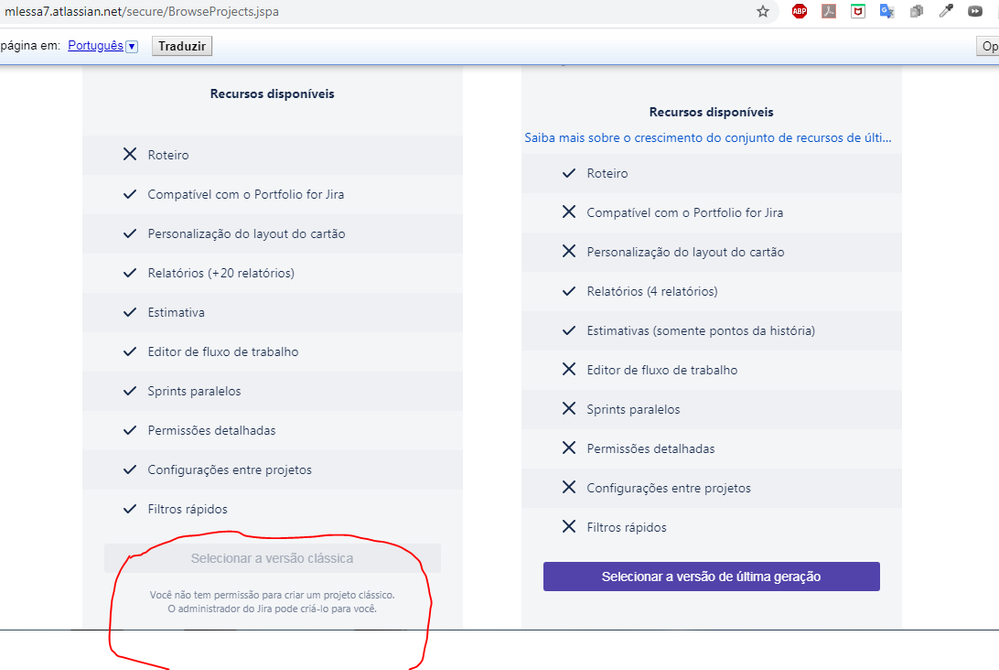Screen dimensions: 999x670
Task: Activate the eyedropper color picker extension
Action: click(945, 11)
